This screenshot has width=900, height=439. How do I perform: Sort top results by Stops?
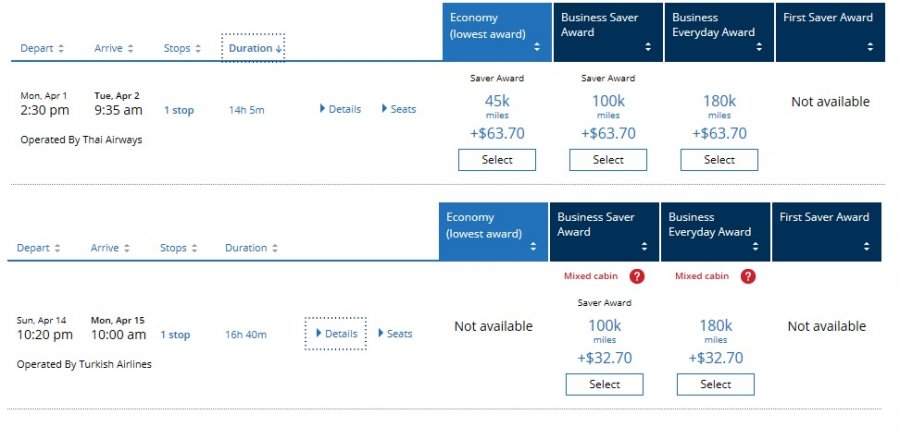tap(183, 48)
